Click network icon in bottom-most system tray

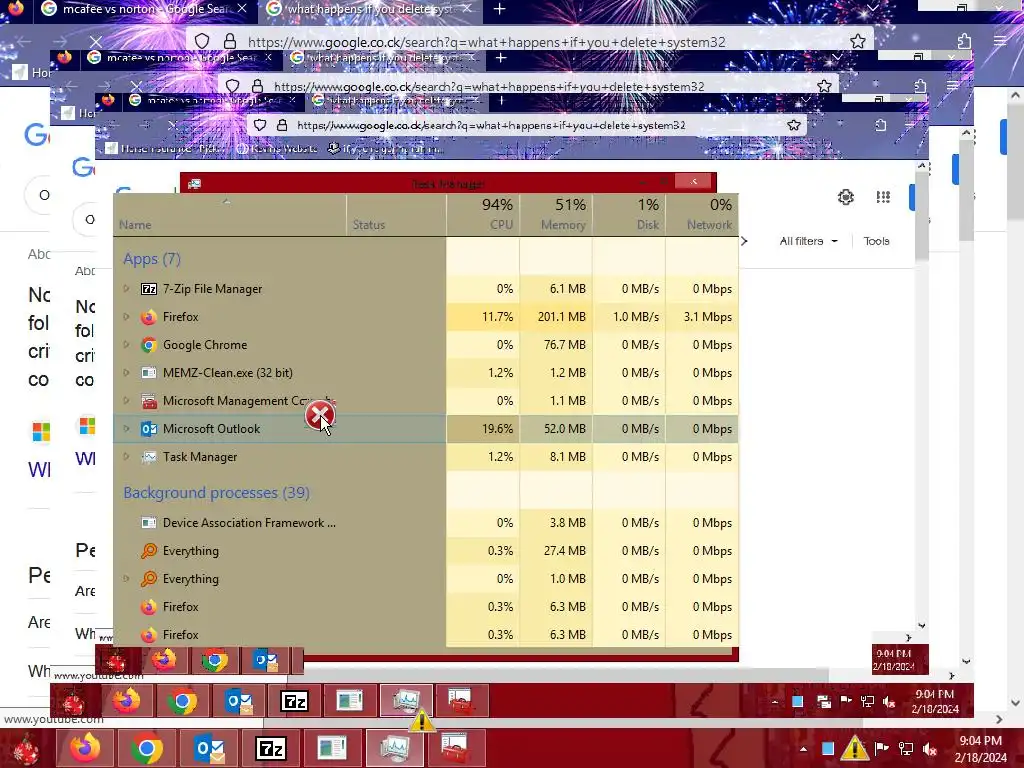pyautogui.click(x=906, y=749)
